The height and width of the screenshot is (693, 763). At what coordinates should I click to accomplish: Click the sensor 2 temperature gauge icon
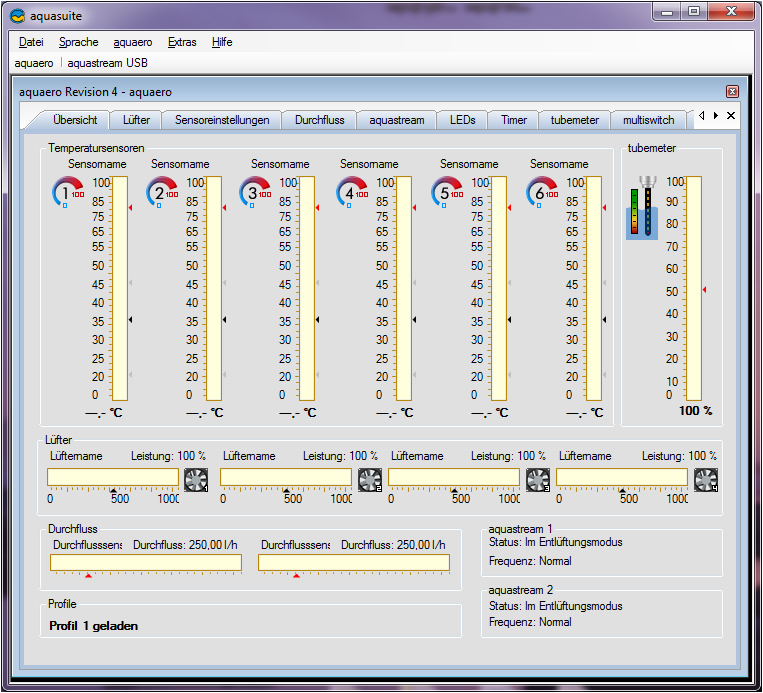coord(162,191)
